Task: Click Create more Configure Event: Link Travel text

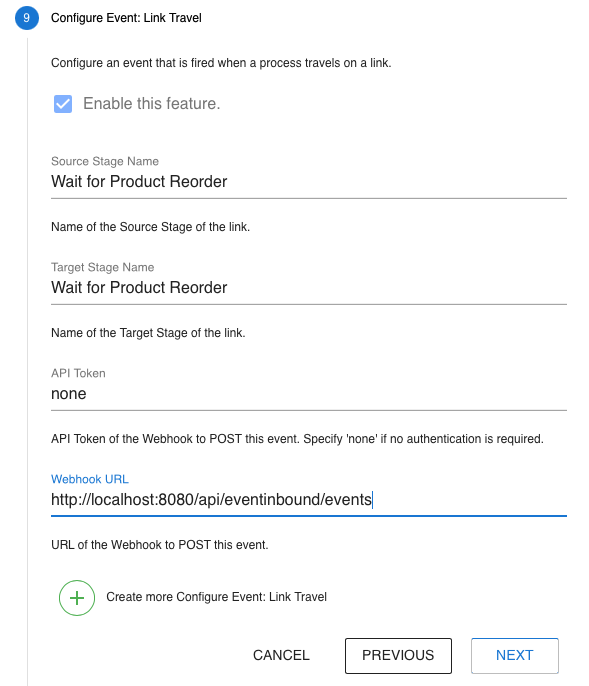Action: click(x=217, y=597)
